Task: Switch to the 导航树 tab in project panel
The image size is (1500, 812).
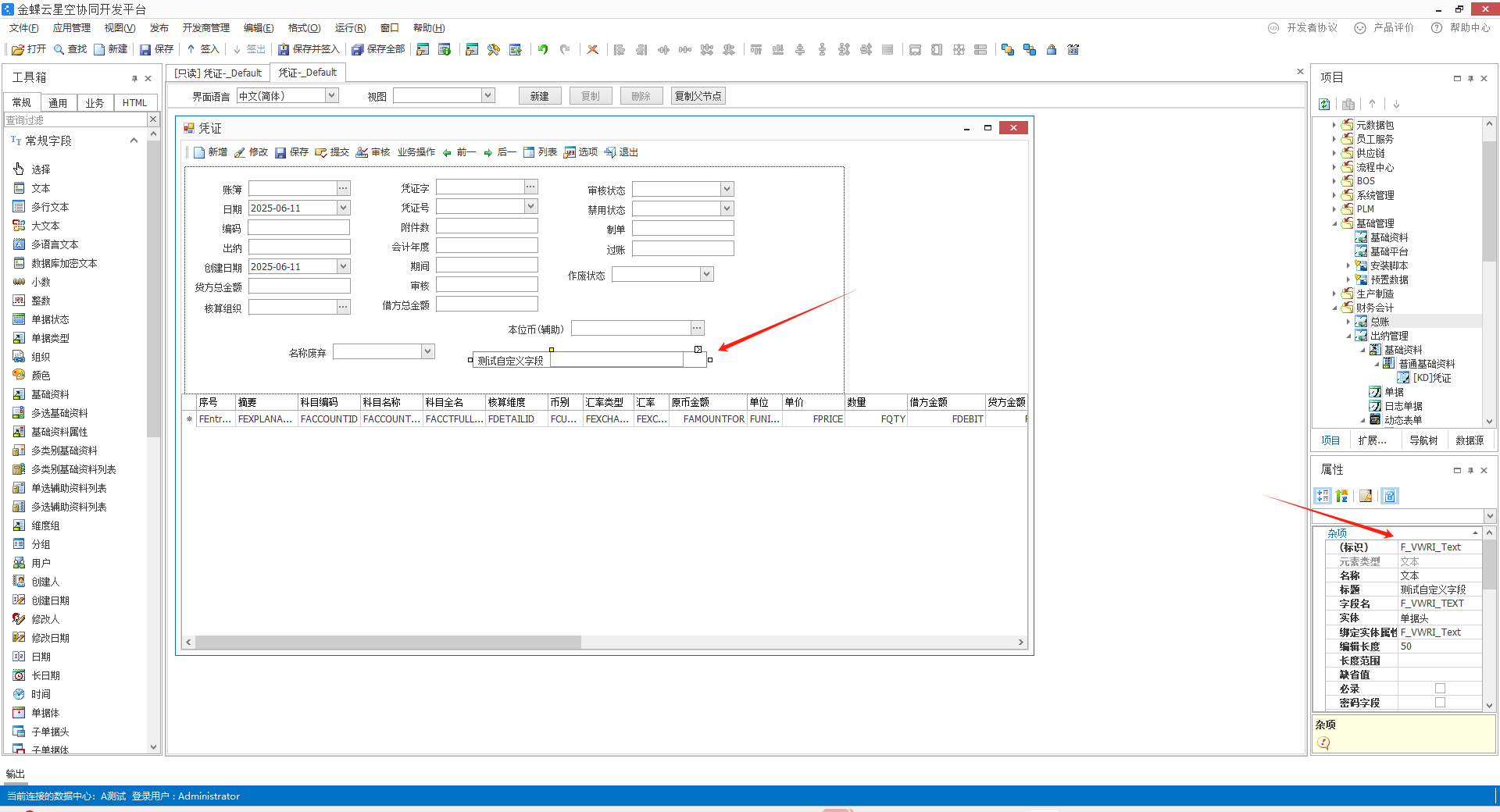Action: pyautogui.click(x=1423, y=440)
